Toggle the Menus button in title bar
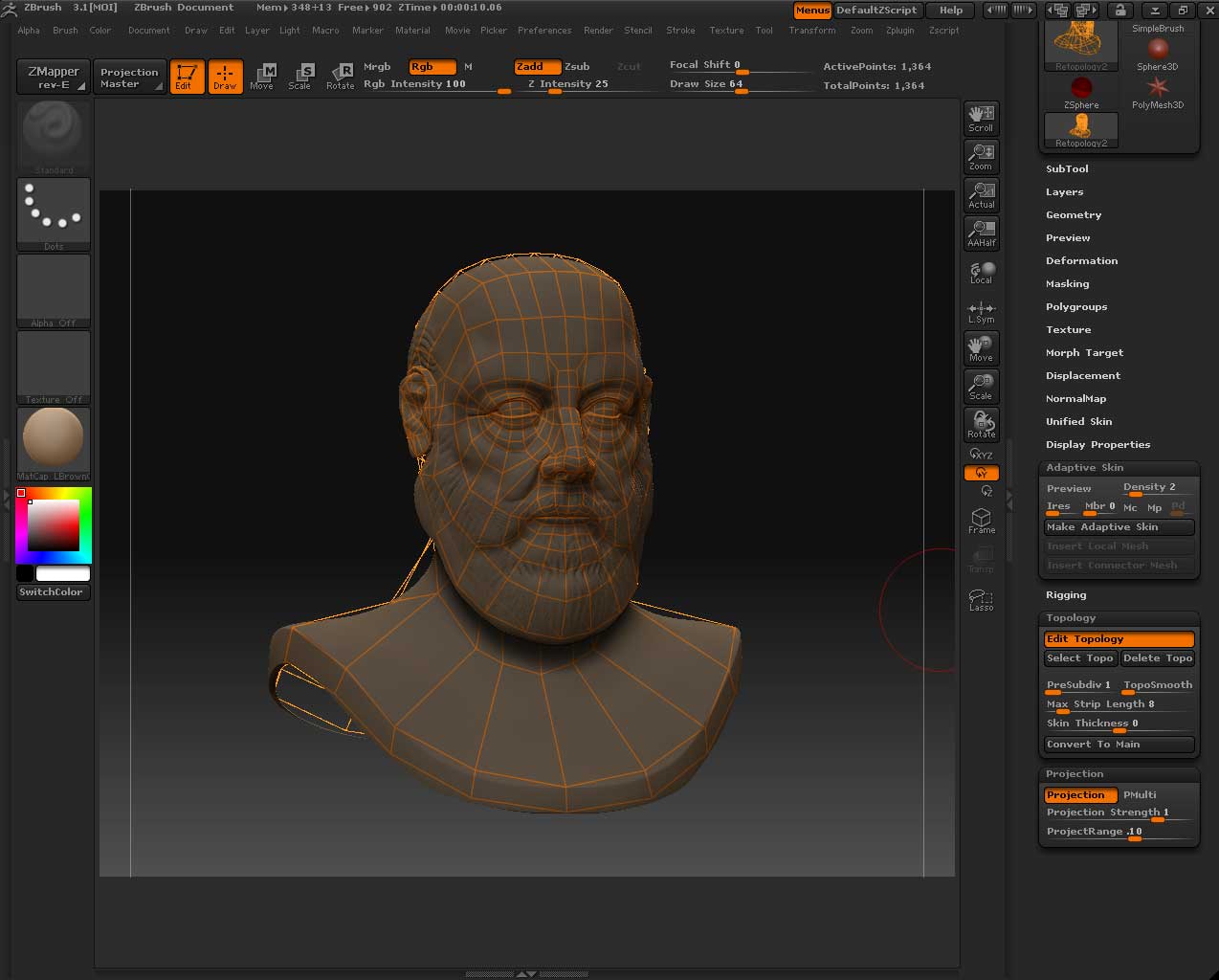The height and width of the screenshot is (980, 1219). [812, 10]
